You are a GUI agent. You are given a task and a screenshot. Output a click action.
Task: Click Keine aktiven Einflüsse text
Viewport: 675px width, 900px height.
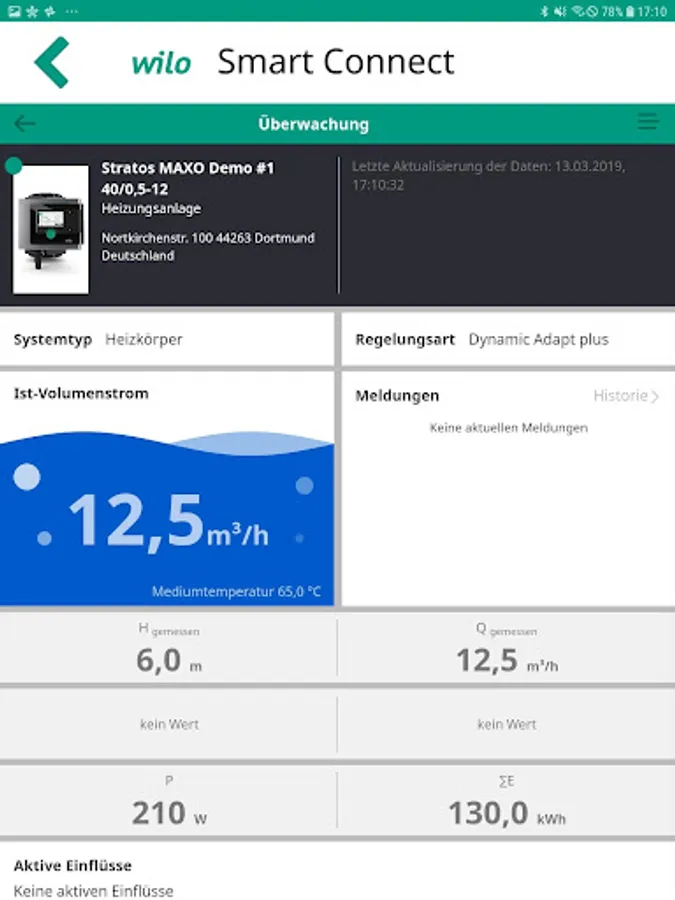coord(93,891)
